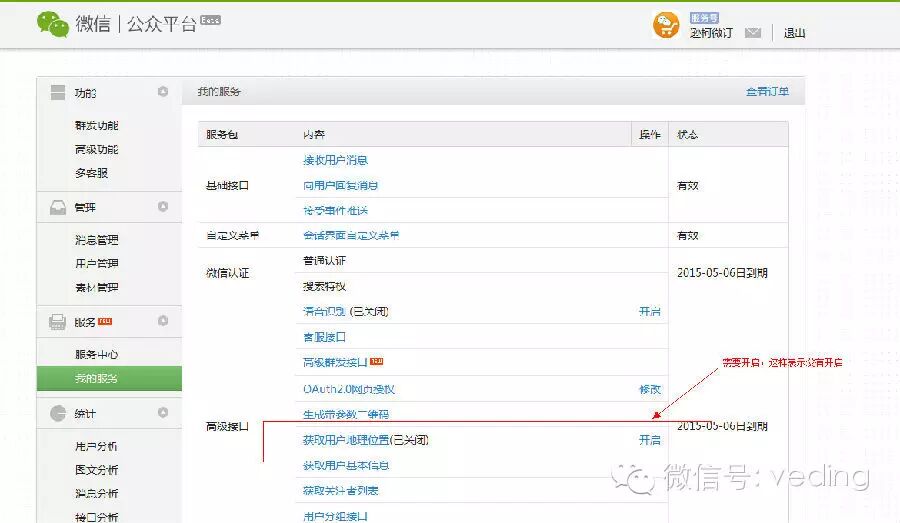This screenshot has height=523, width=900.
Task: Click the account name beside the avatar
Action: pyautogui.click(x=711, y=33)
